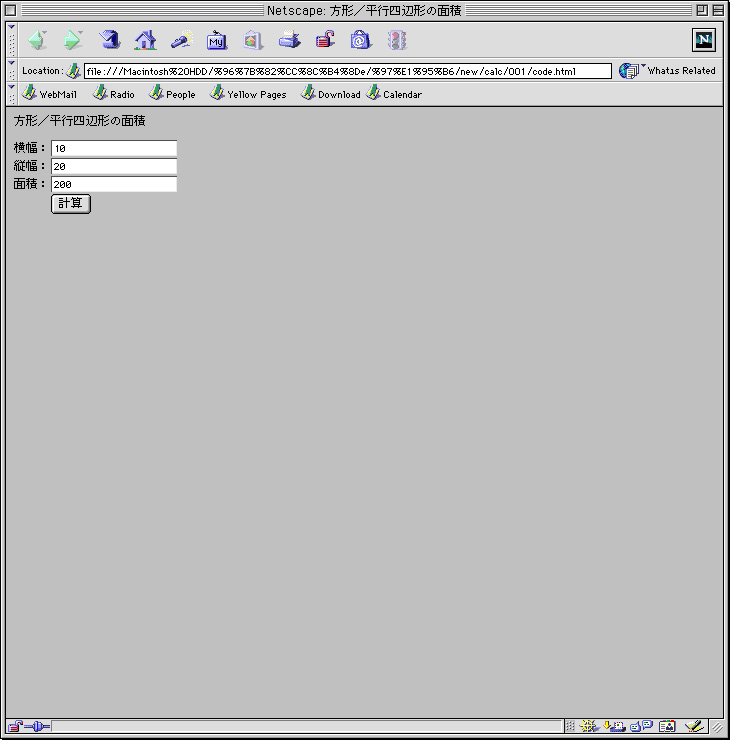This screenshot has height=740, width=730.
Task: Open WebMail personal toolbar link
Action: pos(50,94)
